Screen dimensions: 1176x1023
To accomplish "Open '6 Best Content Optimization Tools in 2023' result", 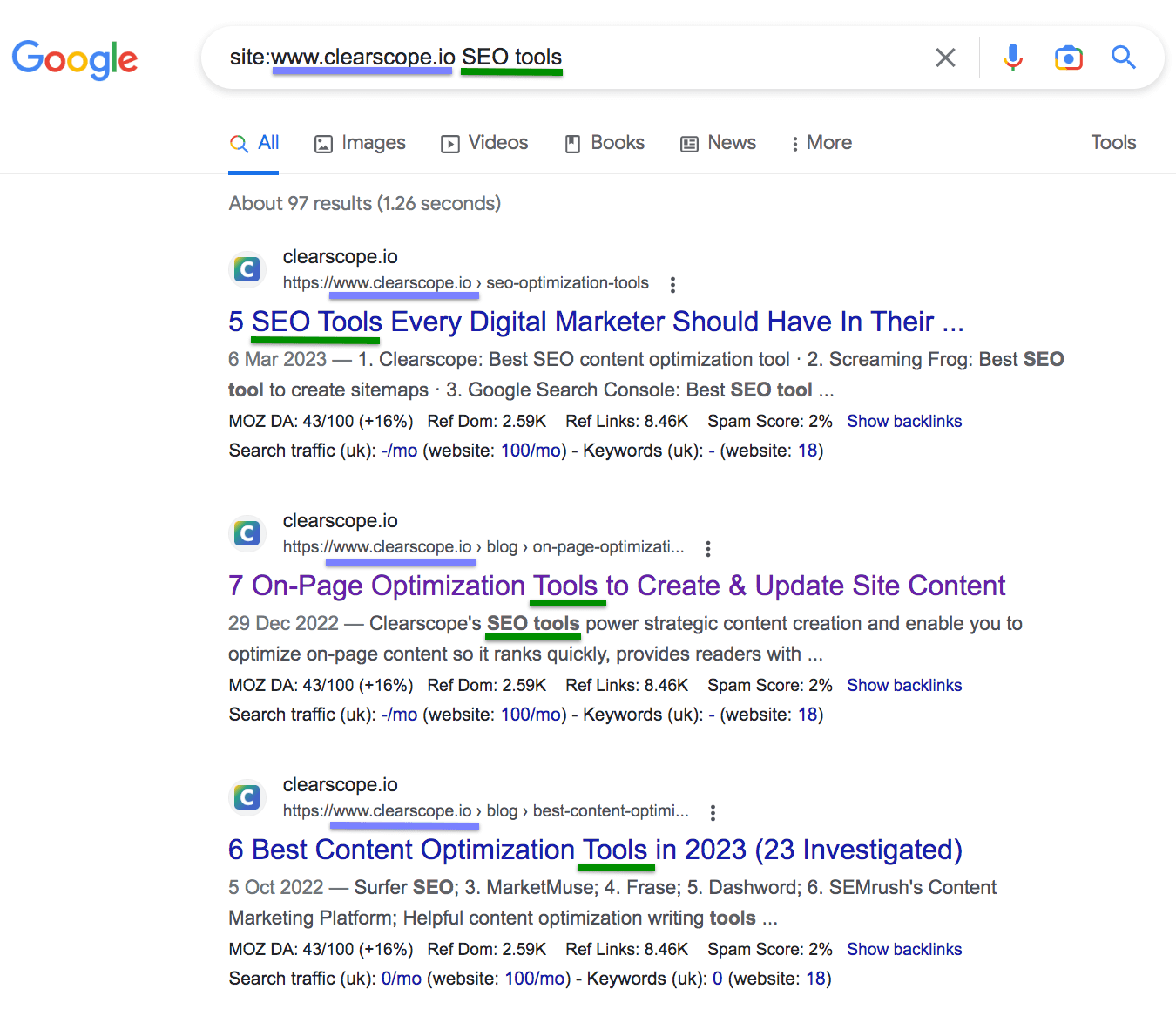I will click(595, 850).
